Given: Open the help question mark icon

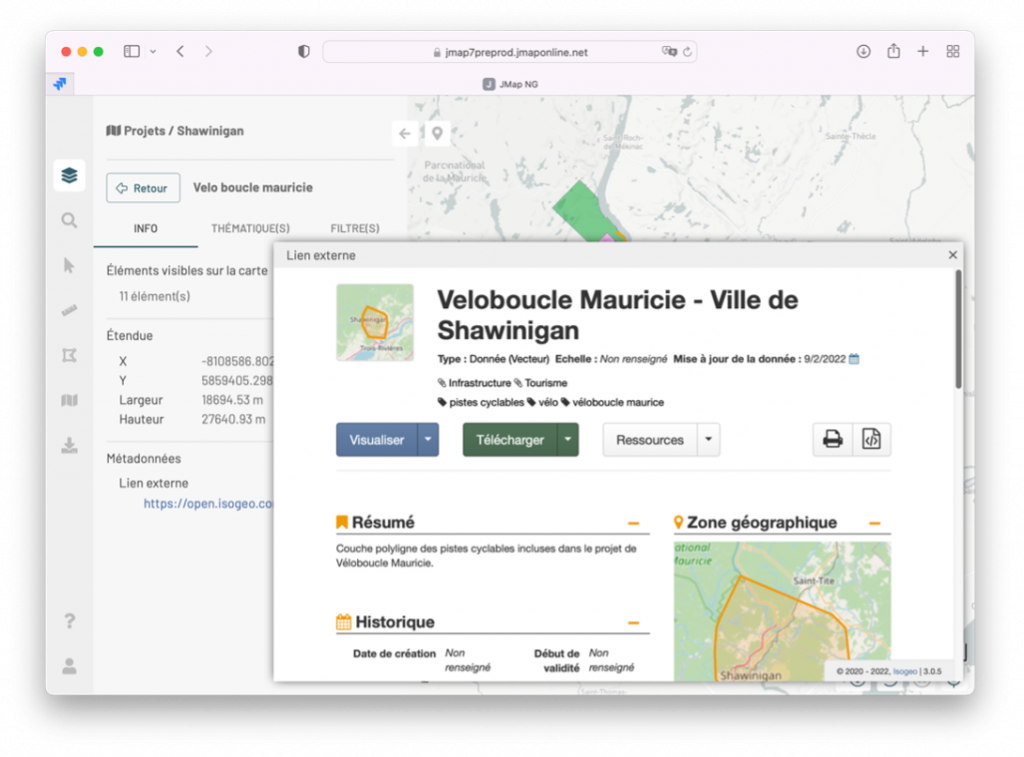Looking at the screenshot, I should click(69, 620).
